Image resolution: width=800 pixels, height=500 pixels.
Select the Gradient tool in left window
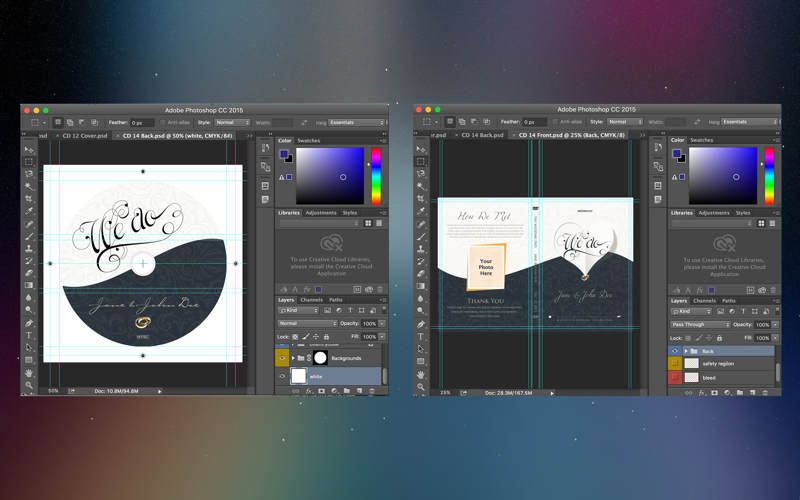pos(29,285)
